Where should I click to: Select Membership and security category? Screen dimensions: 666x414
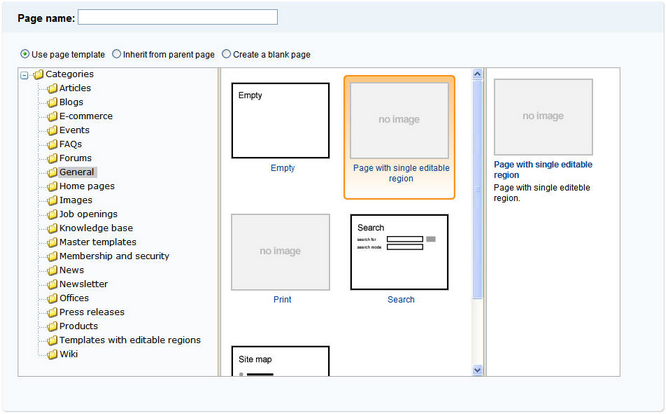114,256
